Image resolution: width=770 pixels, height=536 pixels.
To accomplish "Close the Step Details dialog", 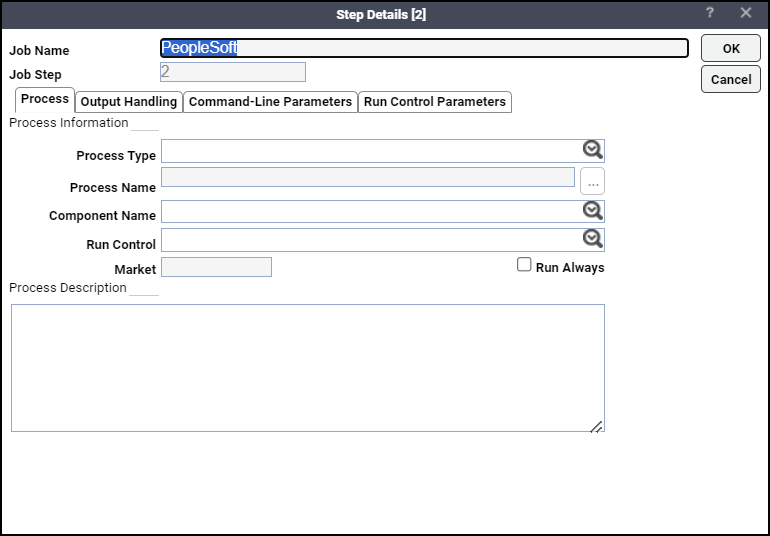I will click(745, 13).
